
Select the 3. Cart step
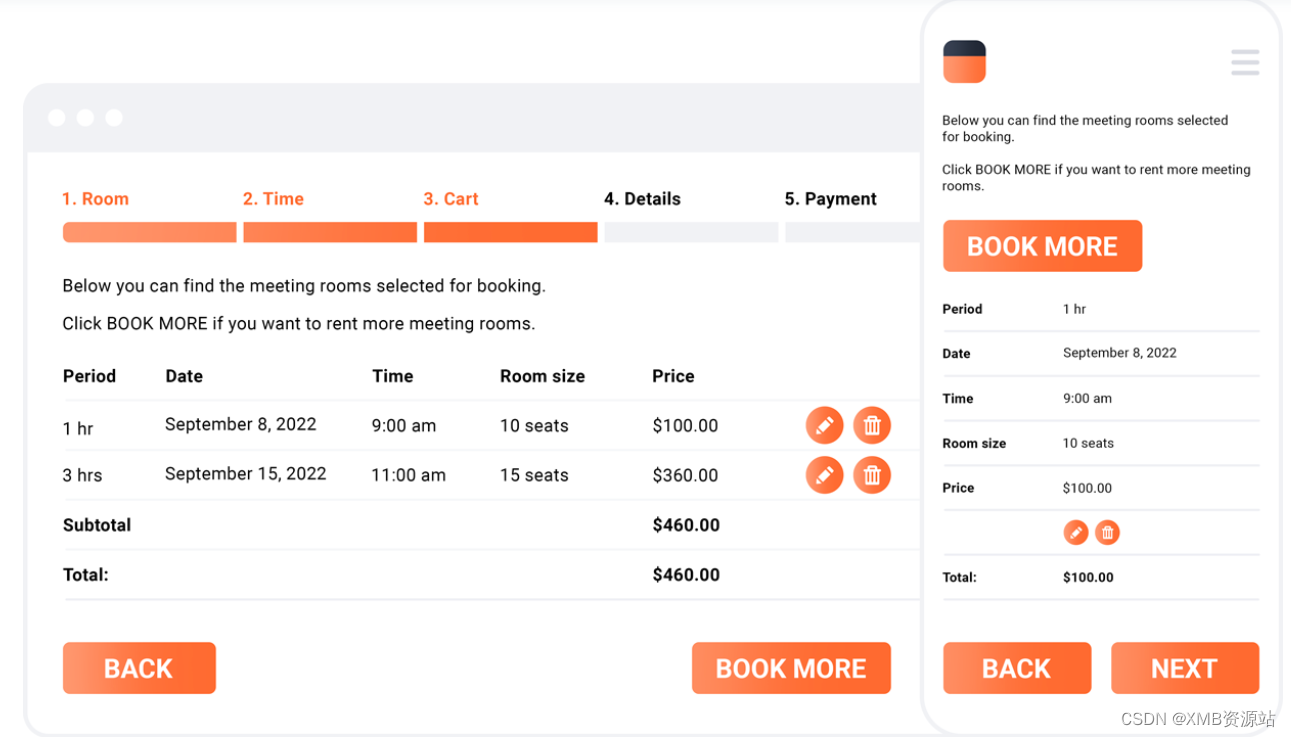click(451, 199)
